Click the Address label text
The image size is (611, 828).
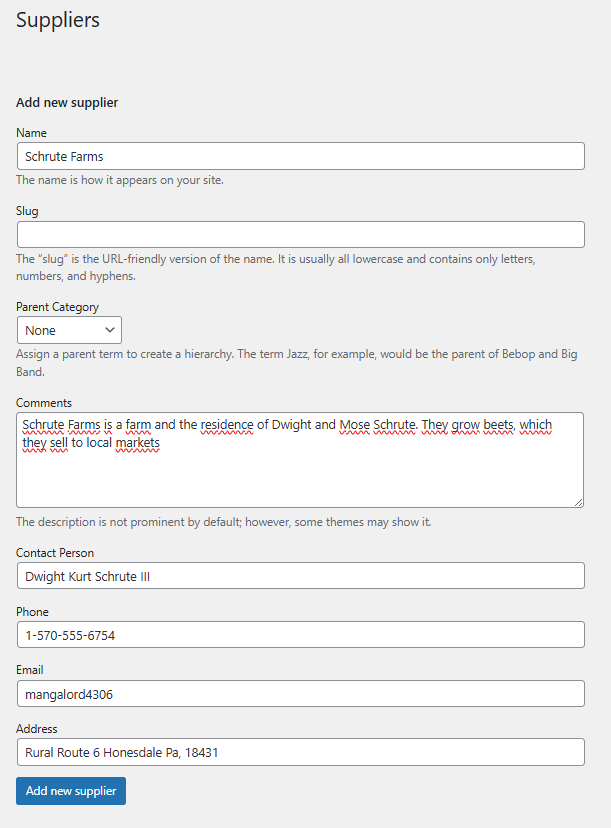[x=36, y=729]
